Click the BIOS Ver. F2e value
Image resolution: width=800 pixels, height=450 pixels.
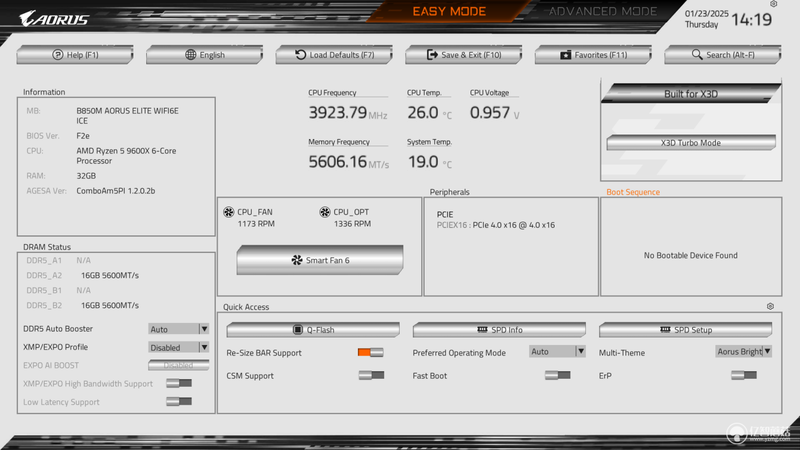(83, 136)
